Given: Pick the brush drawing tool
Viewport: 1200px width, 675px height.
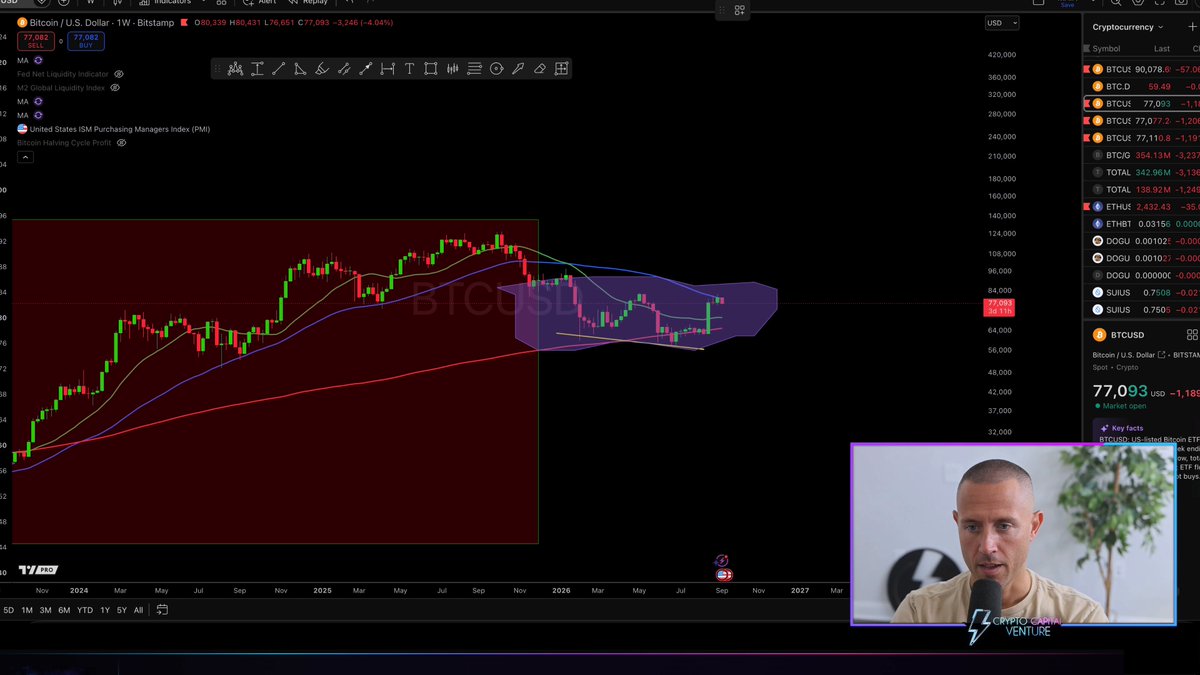Looking at the screenshot, I should tap(322, 68).
